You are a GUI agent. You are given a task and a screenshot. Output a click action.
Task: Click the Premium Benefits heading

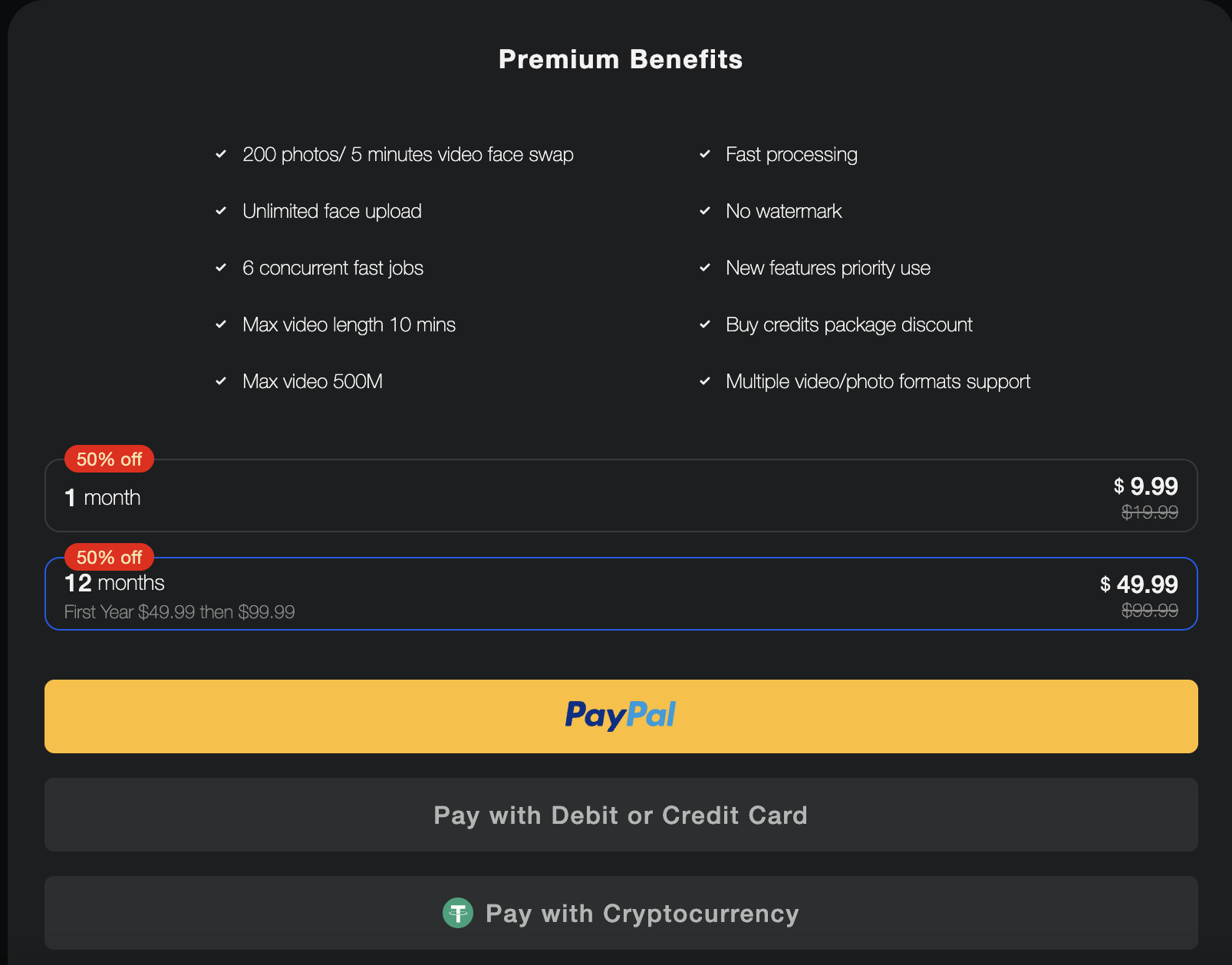click(621, 59)
